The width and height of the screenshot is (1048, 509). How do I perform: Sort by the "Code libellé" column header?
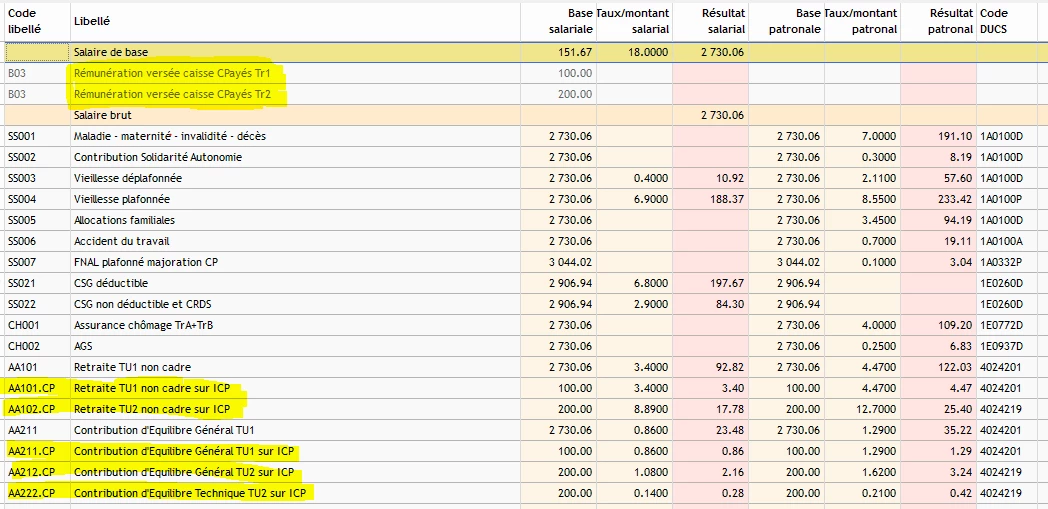click(22, 21)
